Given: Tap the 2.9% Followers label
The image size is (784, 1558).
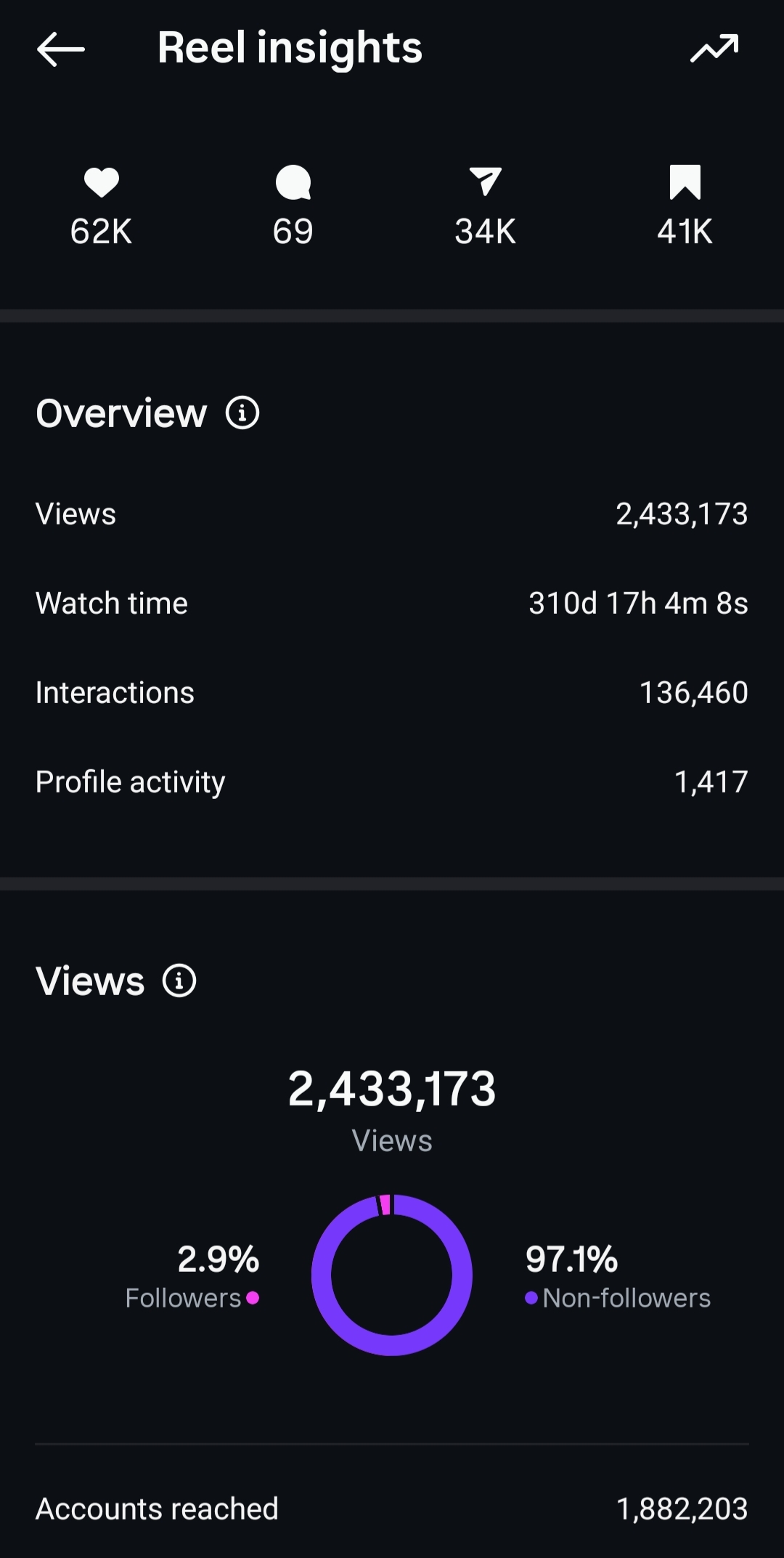Looking at the screenshot, I should tap(192, 1278).
